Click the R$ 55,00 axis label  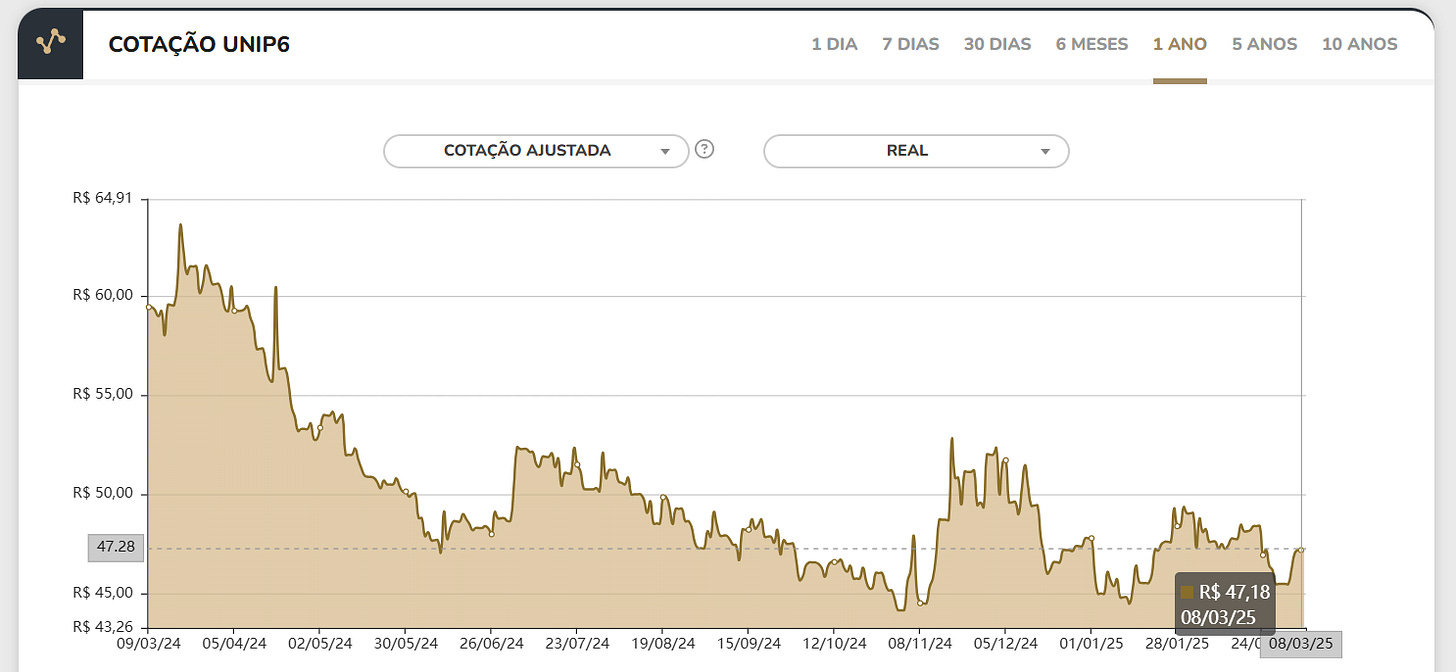(x=103, y=394)
